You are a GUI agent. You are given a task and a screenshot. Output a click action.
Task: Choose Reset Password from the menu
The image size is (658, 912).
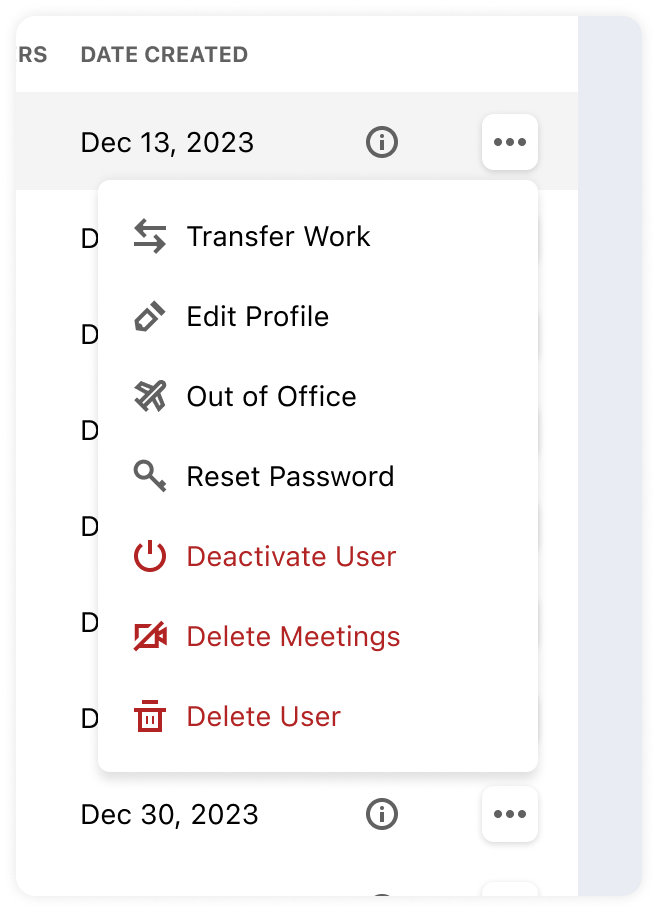289,476
